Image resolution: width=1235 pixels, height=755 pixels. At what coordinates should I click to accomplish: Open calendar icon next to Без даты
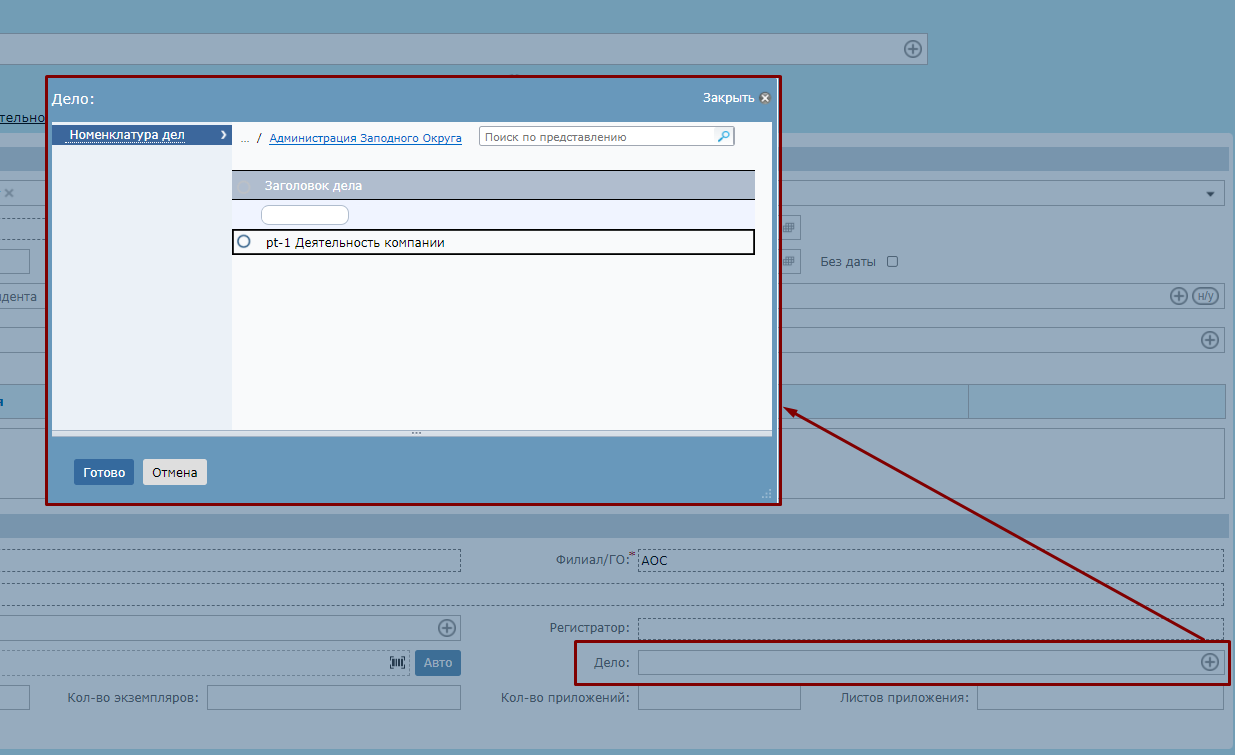pyautogui.click(x=789, y=261)
